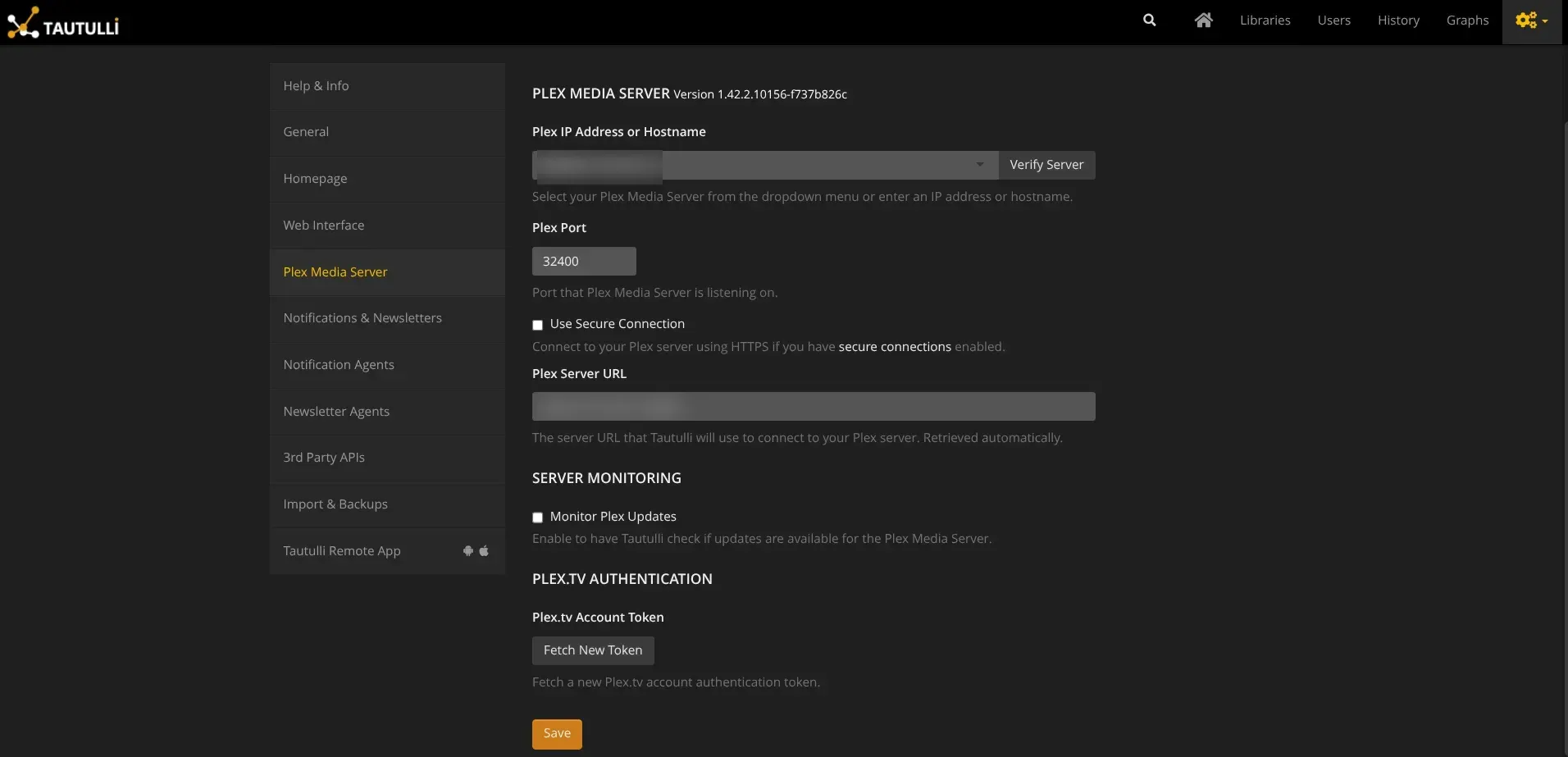Click the Plex Port input field

point(584,262)
